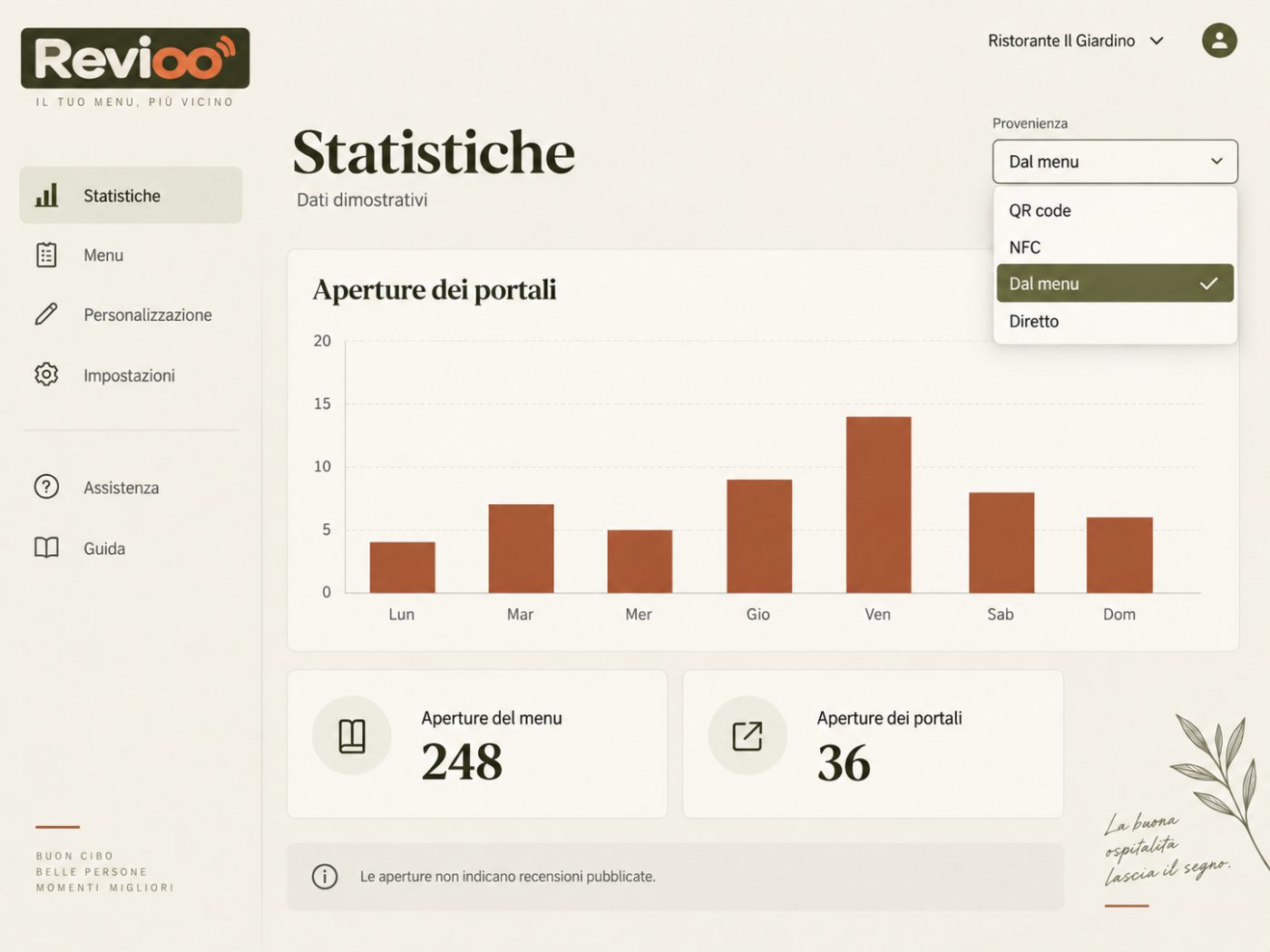Click the Dom bar in the chart
The image size is (1270, 952).
[1119, 555]
